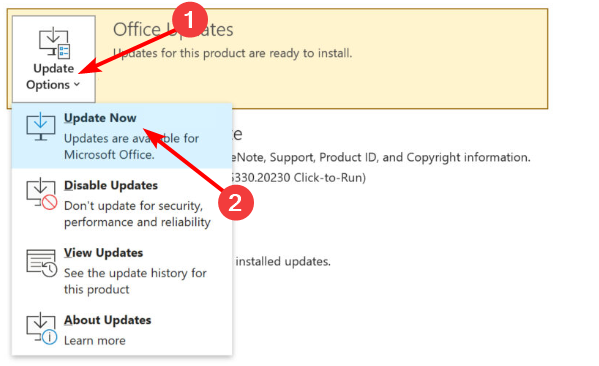Click 'Updates are available for Microsoft Office' description
This screenshot has width=599, height=366.
point(131,146)
